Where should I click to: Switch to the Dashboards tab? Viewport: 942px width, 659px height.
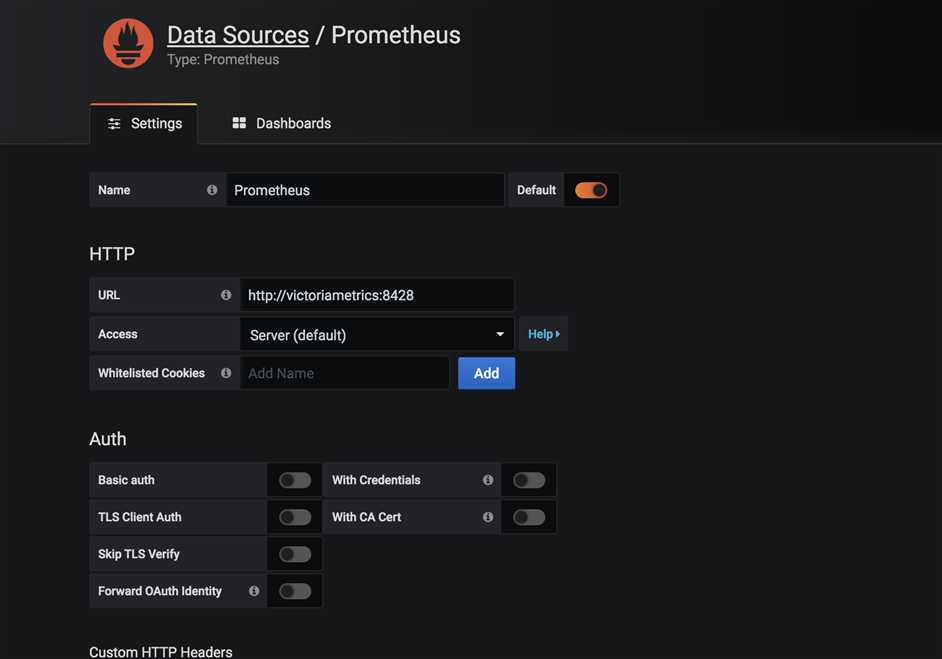tap(282, 124)
